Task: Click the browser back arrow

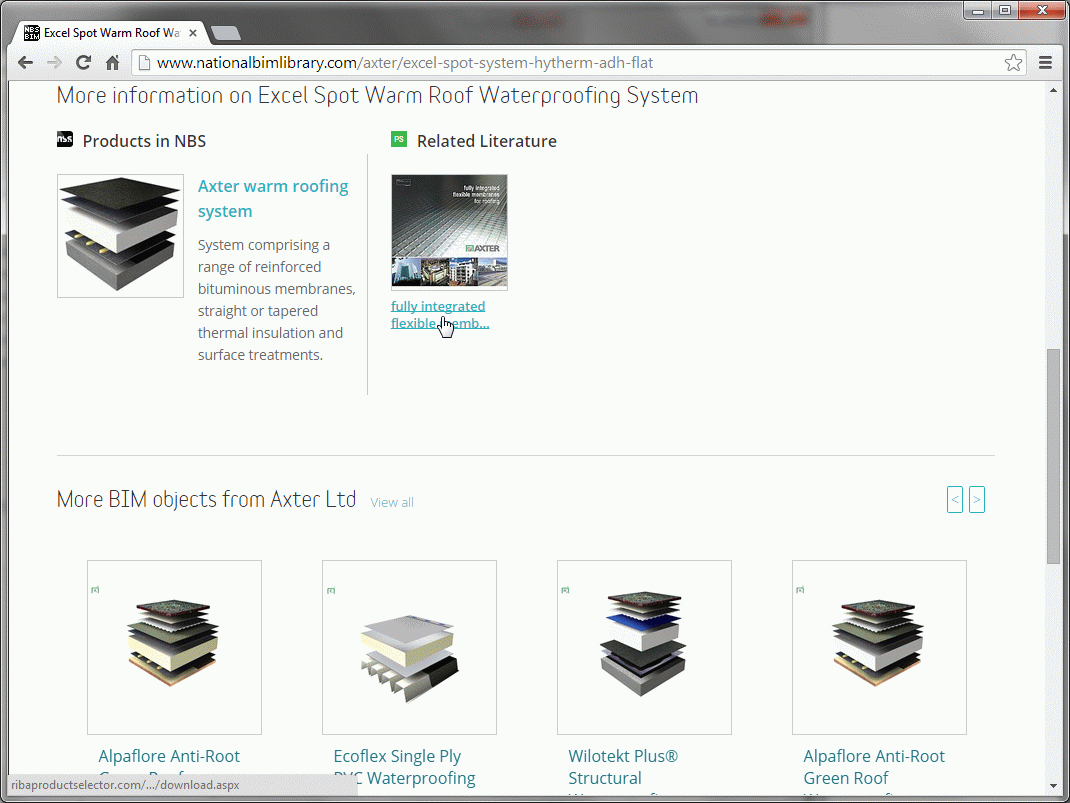Action: pos(25,63)
